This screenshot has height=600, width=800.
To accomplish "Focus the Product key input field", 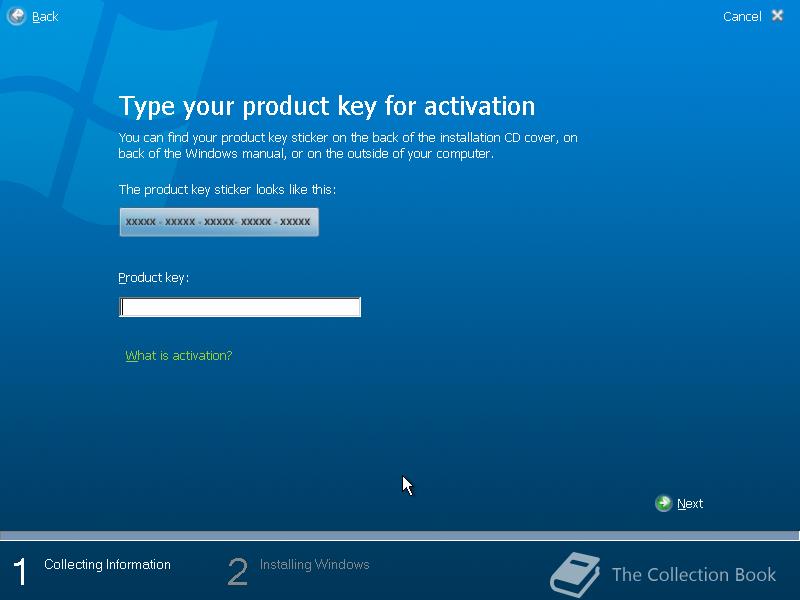I will pyautogui.click(x=240, y=307).
